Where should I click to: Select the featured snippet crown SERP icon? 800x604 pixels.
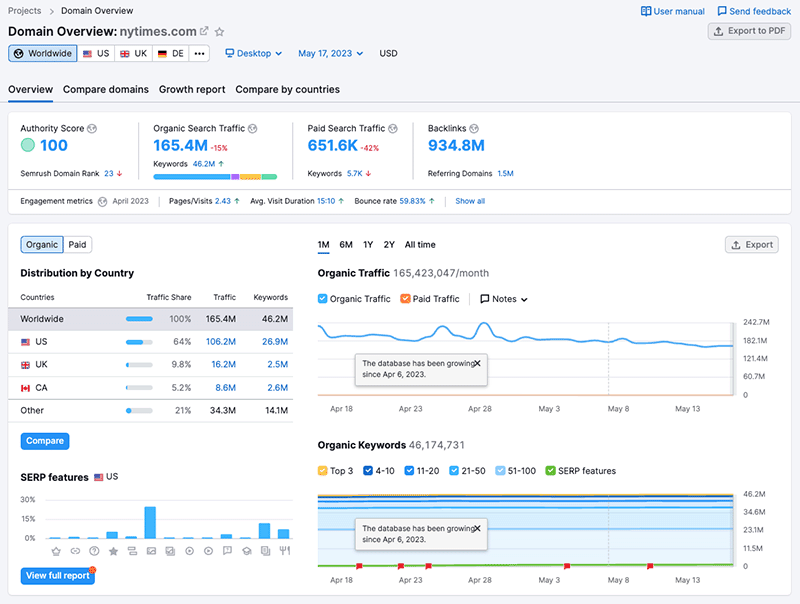56,551
